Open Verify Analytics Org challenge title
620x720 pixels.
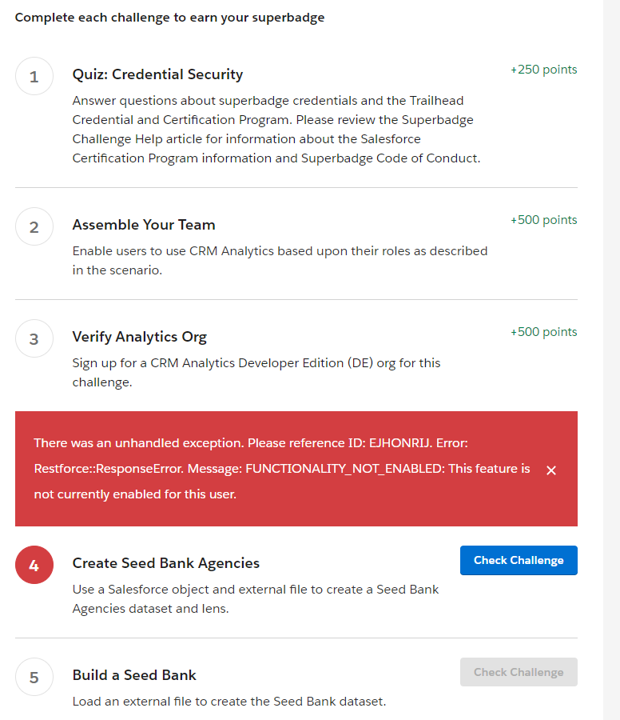click(x=139, y=337)
